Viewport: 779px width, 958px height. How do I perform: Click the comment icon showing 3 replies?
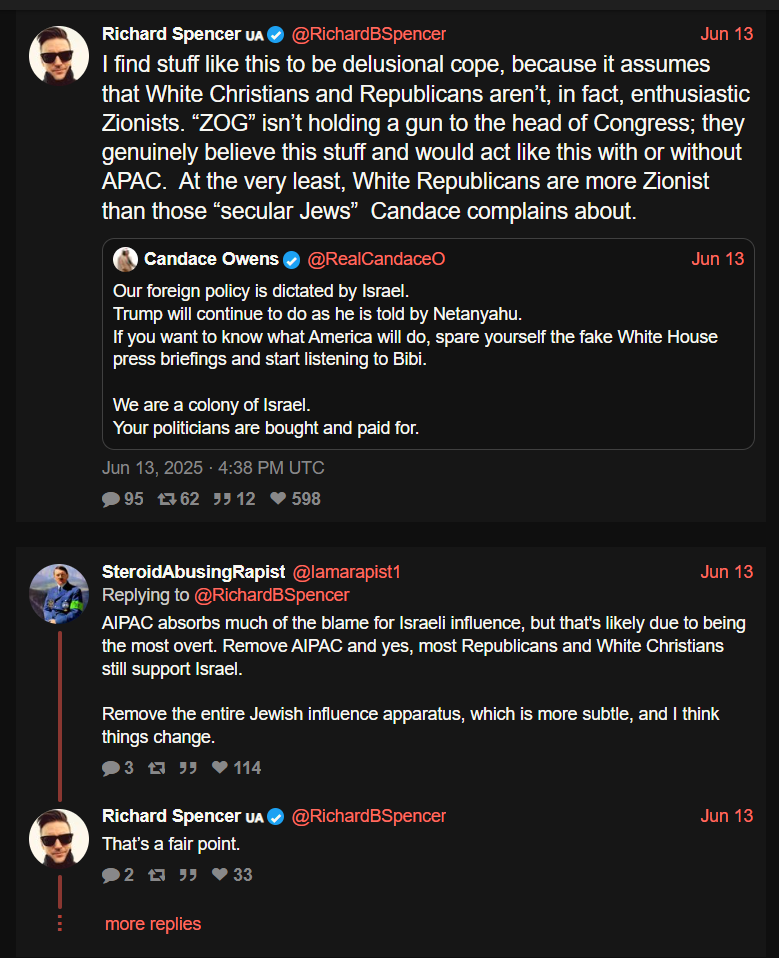(111, 768)
